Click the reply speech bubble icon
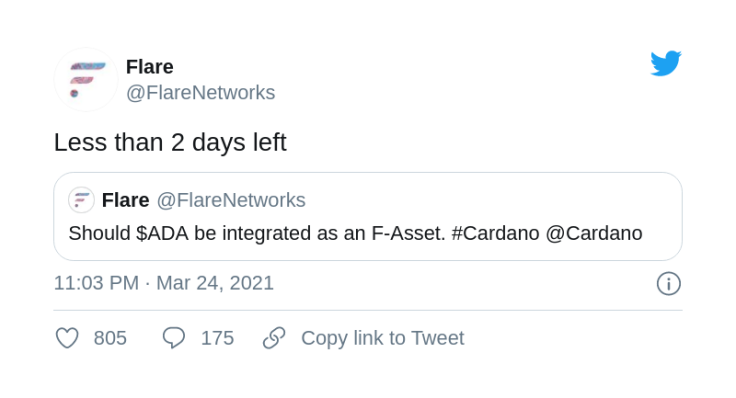This screenshot has height=398, width=736. [x=174, y=338]
